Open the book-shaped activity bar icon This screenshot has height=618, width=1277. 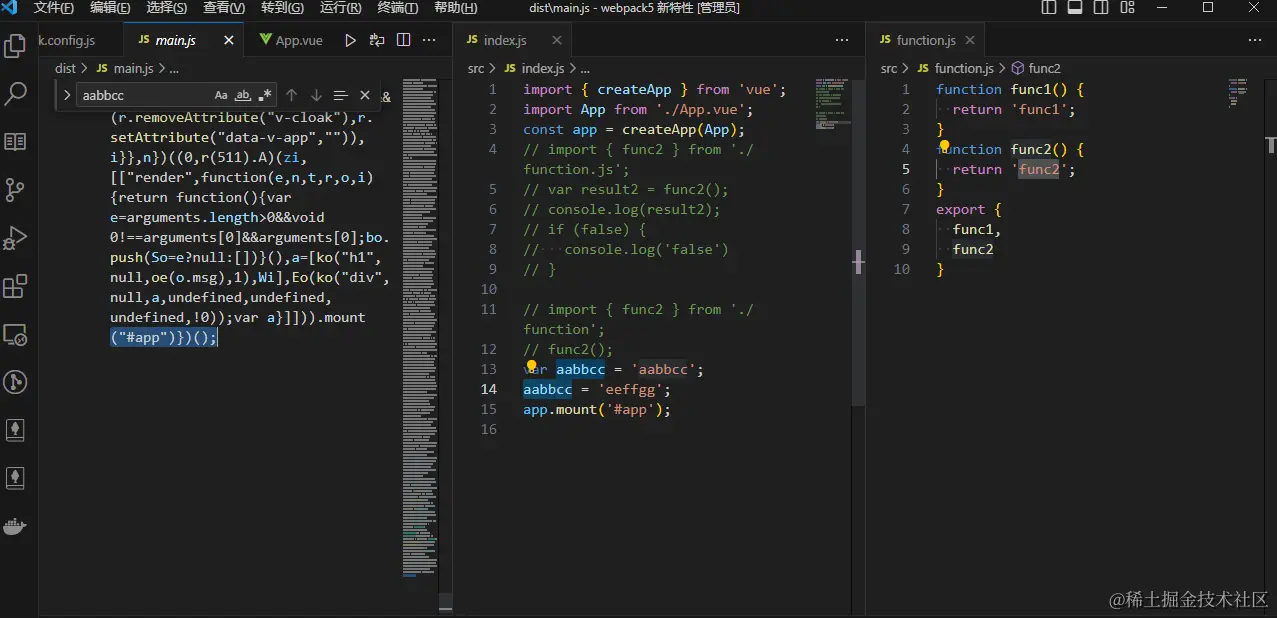click(x=15, y=142)
